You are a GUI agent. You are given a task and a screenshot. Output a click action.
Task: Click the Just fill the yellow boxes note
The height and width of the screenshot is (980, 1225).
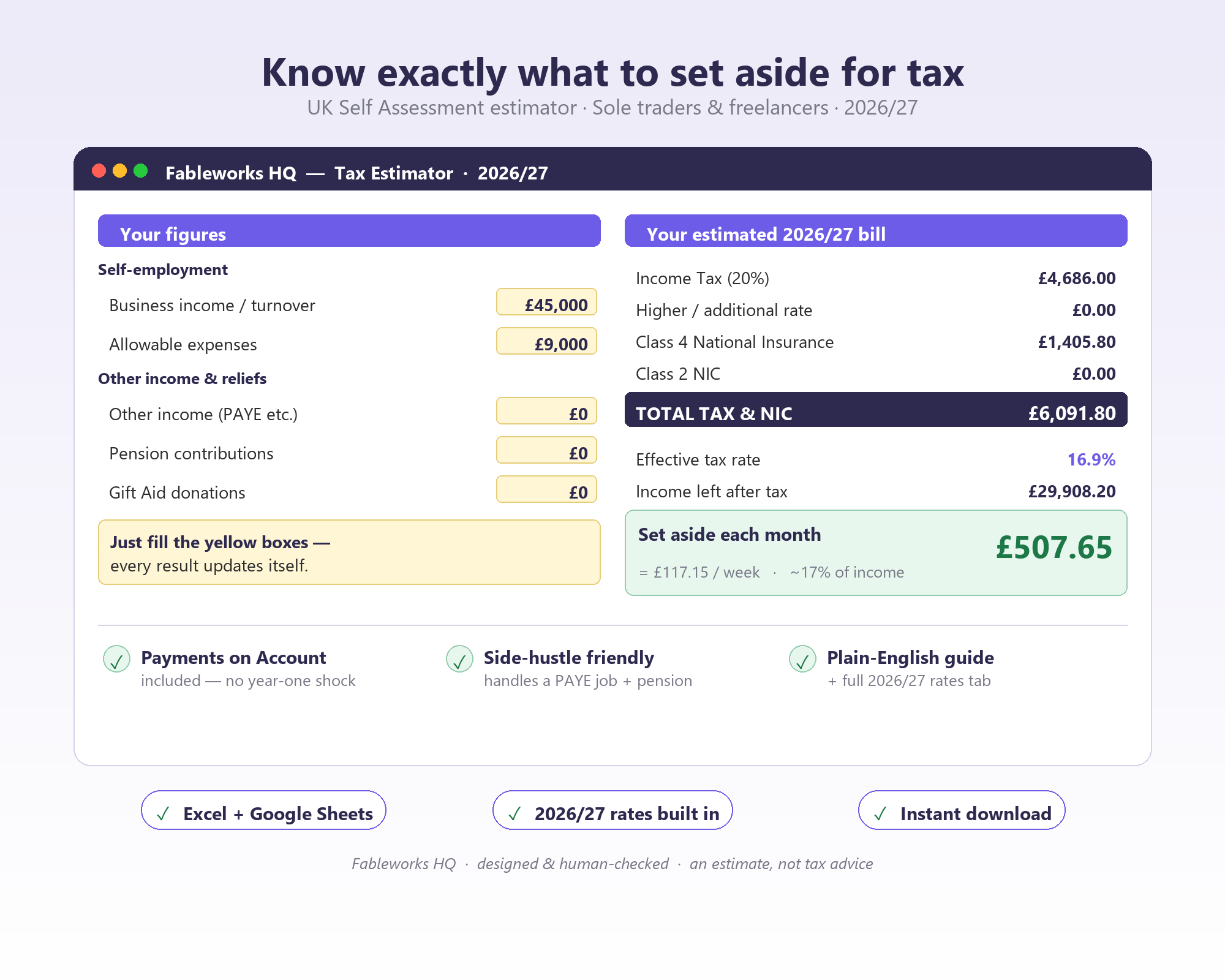[x=349, y=552]
